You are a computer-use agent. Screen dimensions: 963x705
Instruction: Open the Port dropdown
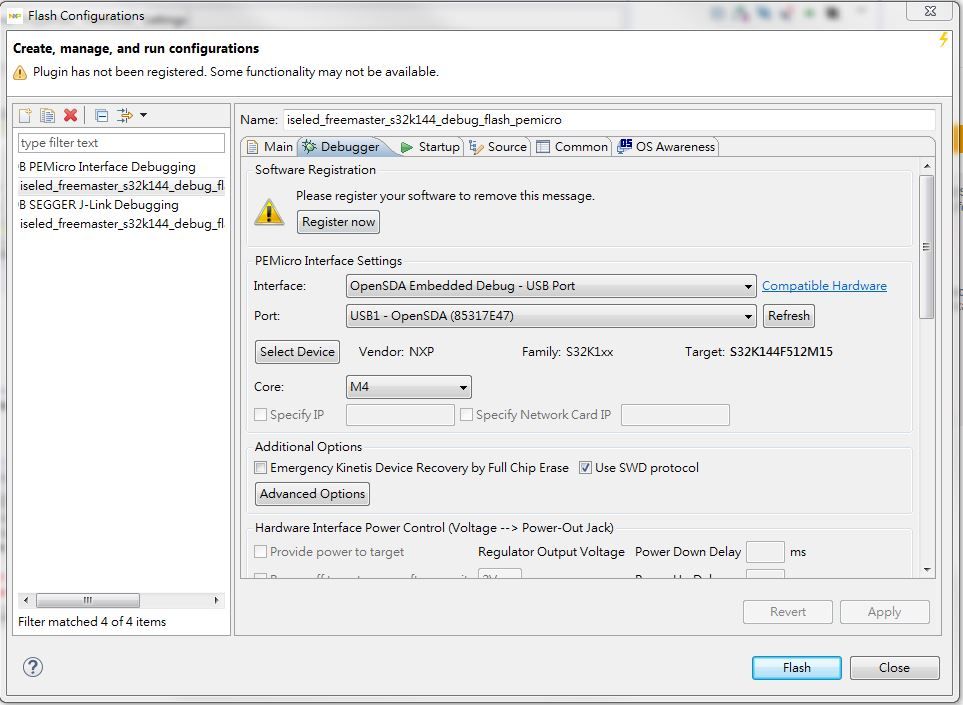click(x=551, y=316)
